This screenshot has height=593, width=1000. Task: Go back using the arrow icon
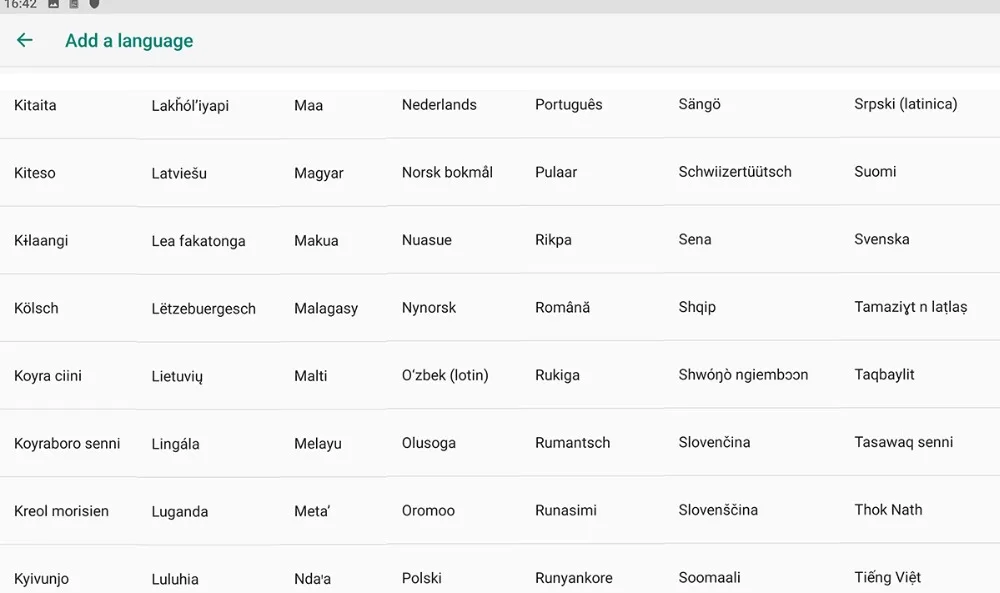coord(24,40)
